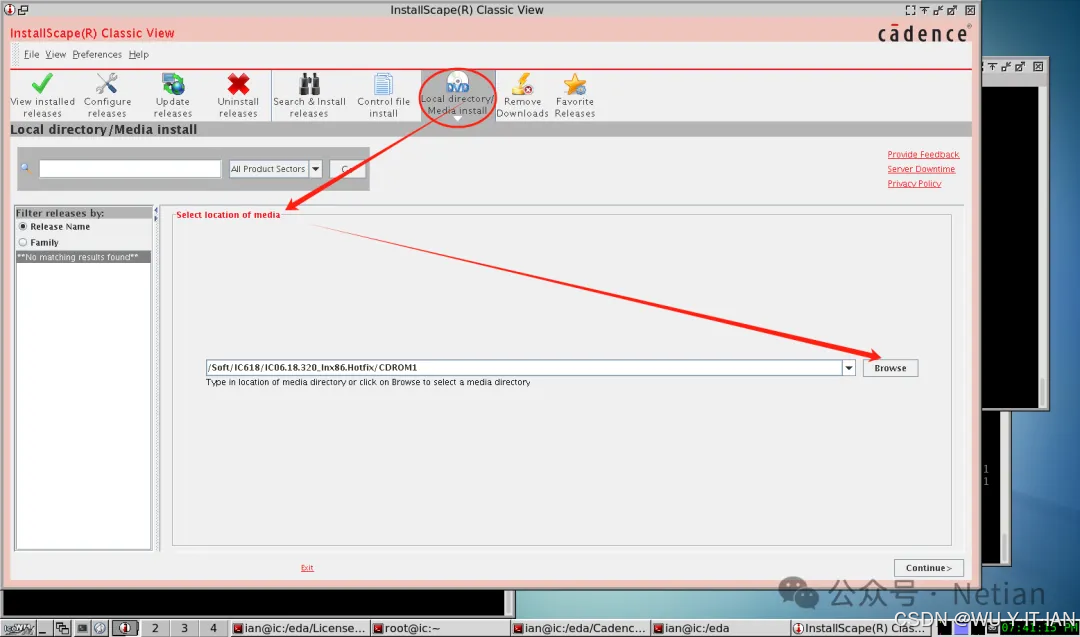
Task: Click the taskbar round clock-like icon
Action: click(101, 628)
